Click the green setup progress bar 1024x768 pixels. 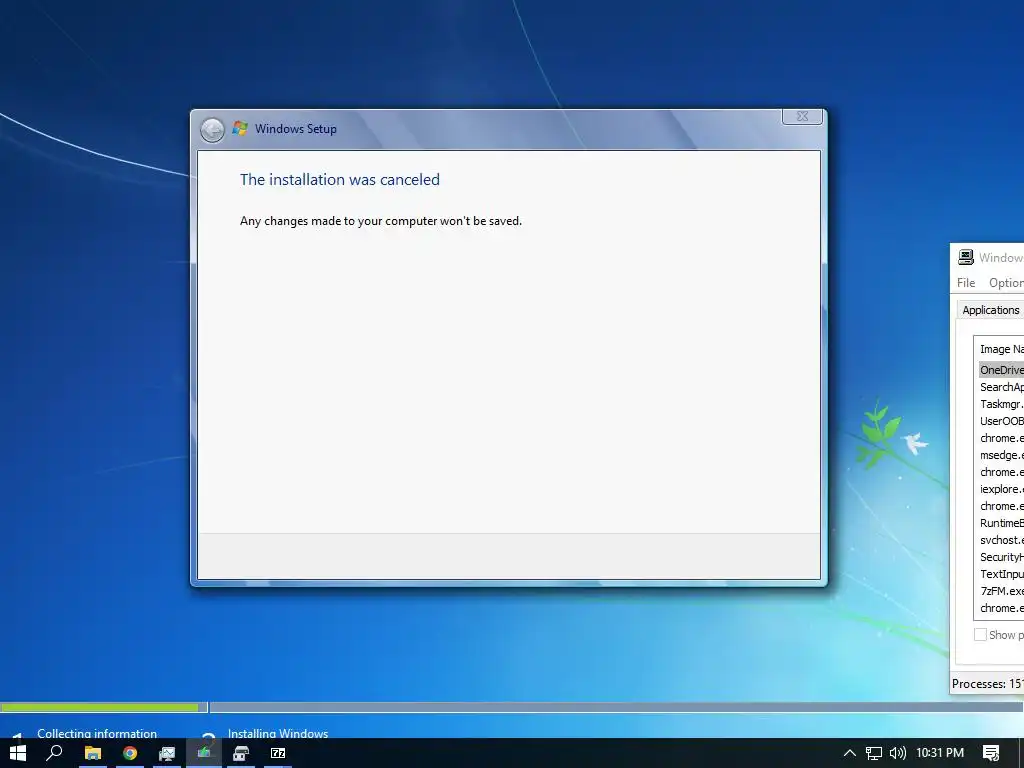[100, 707]
